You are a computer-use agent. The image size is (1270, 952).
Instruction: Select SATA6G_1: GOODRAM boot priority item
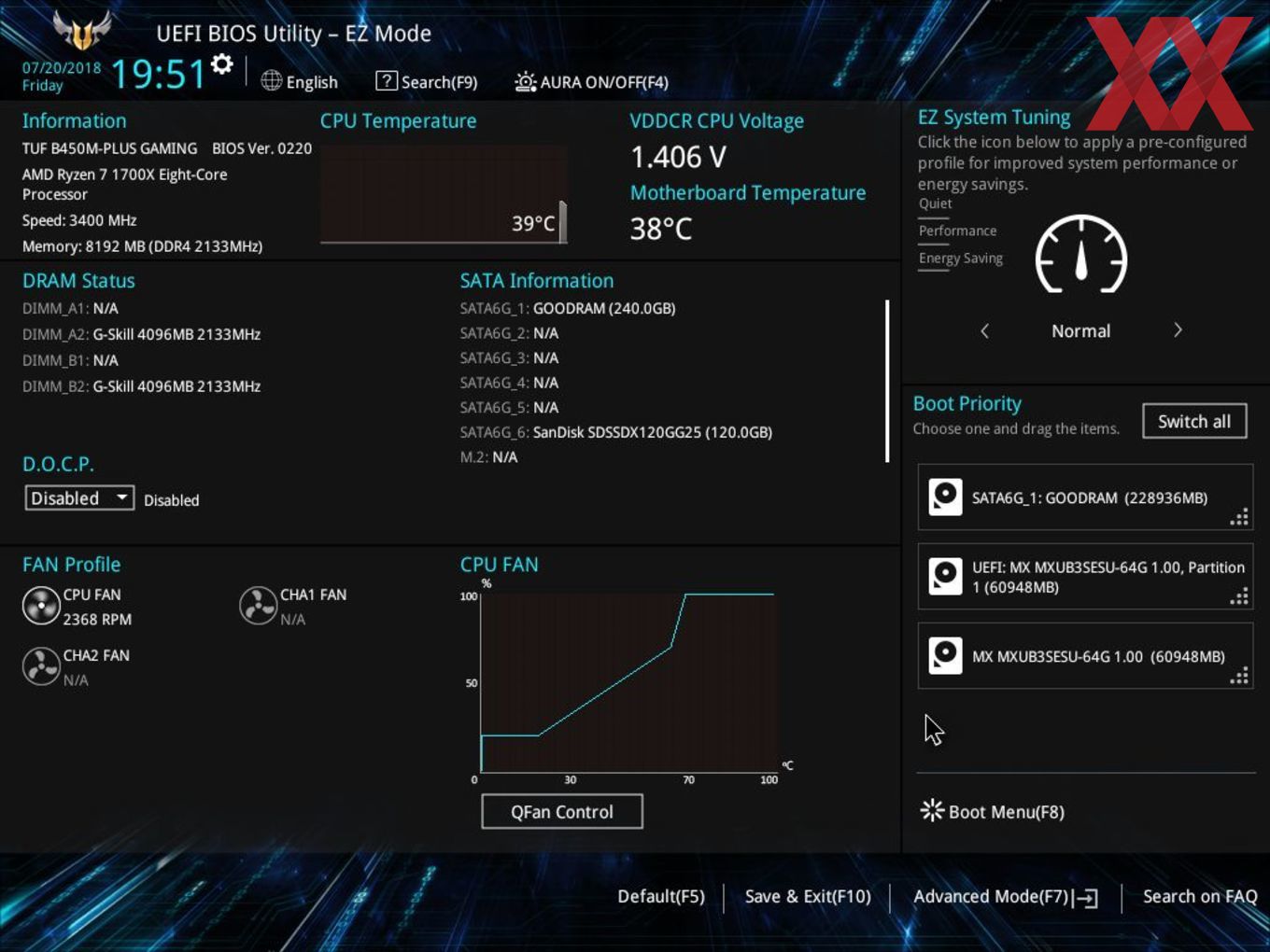click(x=1085, y=497)
